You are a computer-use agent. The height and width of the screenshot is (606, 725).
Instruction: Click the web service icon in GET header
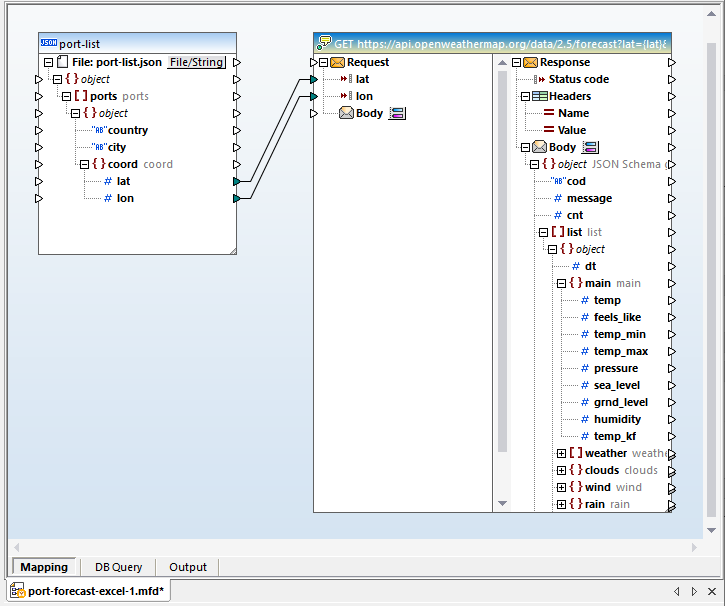point(324,44)
